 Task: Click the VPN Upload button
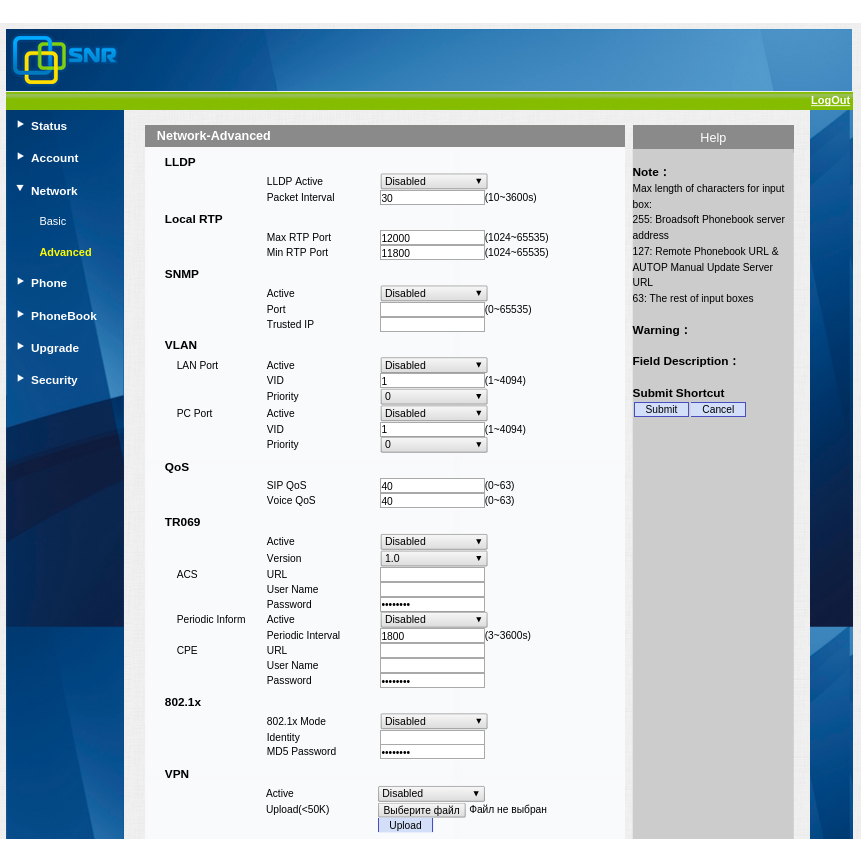[405, 825]
